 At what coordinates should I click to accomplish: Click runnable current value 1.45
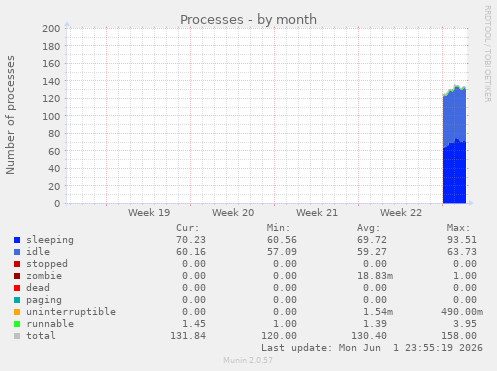click(x=194, y=324)
